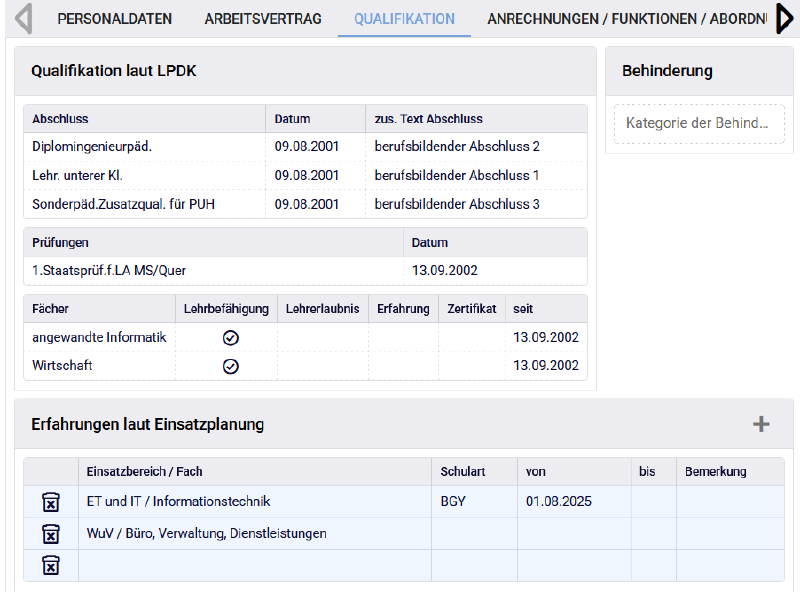Delete the ET und IT / Informationstechnik row
Viewport: 800px width, 592px height.
tap(51, 502)
